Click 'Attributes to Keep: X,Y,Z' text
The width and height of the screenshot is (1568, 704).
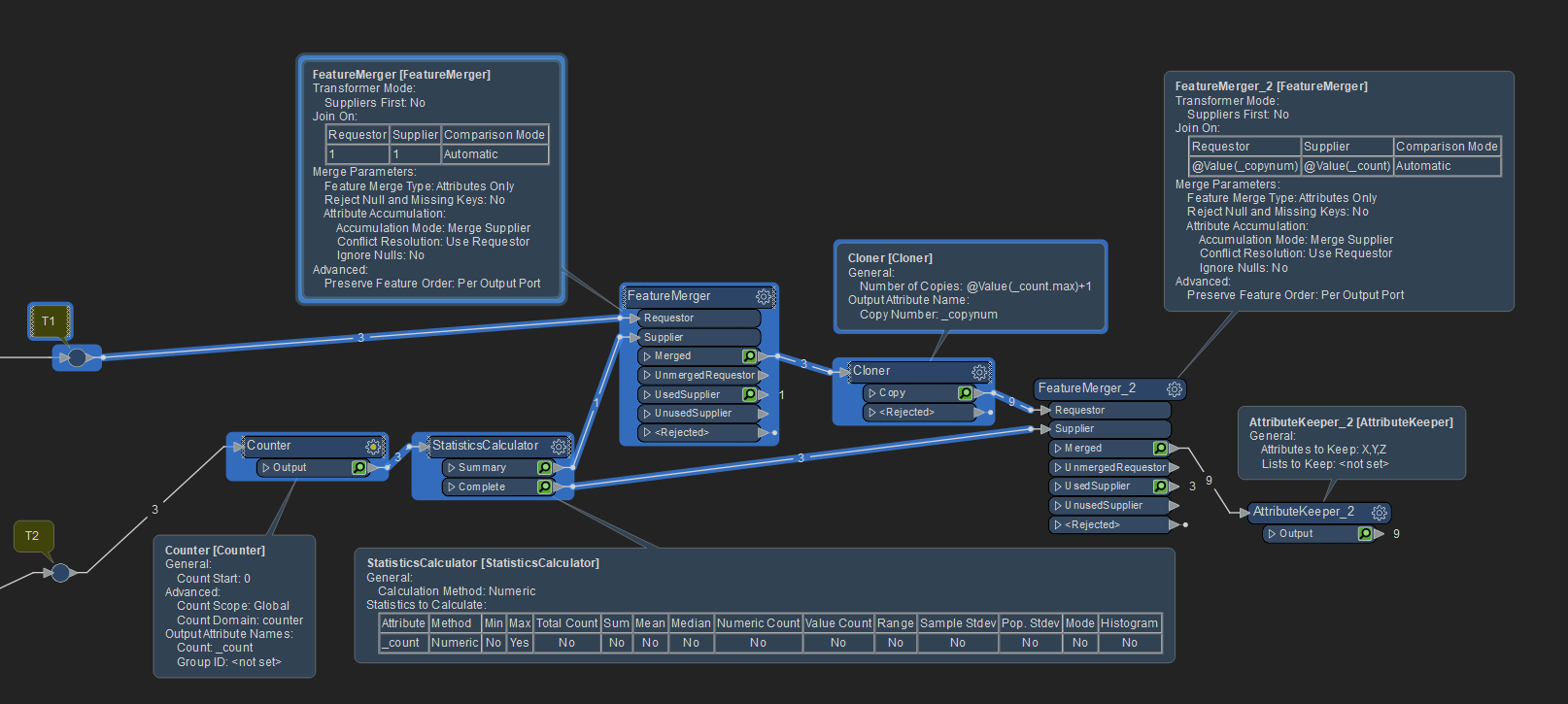tap(1323, 450)
